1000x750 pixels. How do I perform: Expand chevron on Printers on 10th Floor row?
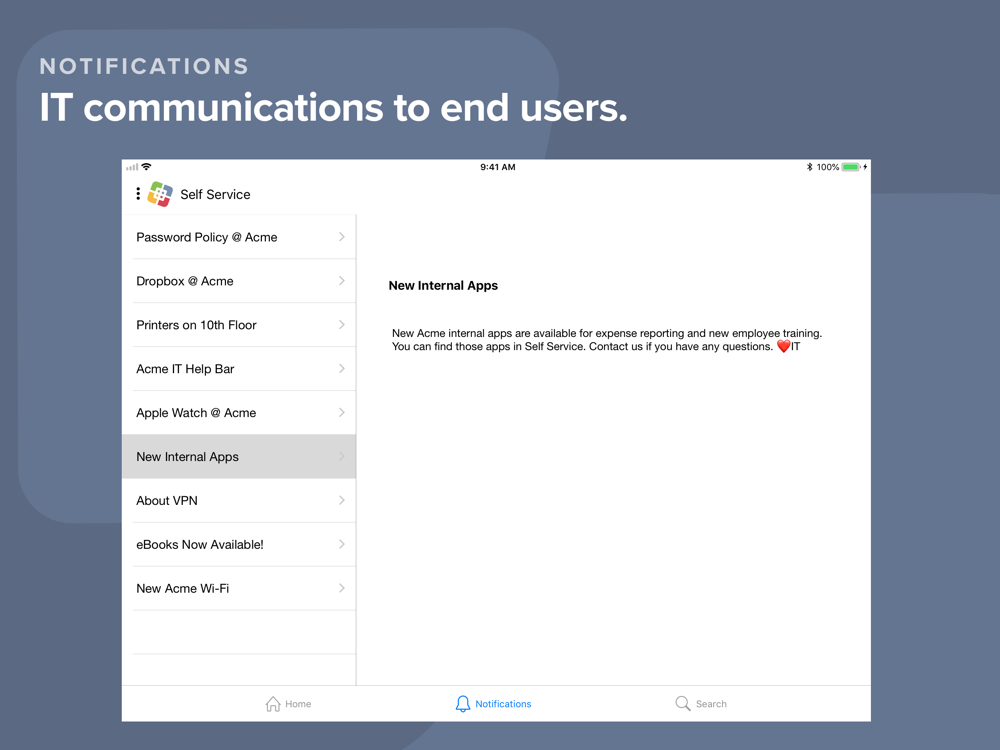pos(342,325)
